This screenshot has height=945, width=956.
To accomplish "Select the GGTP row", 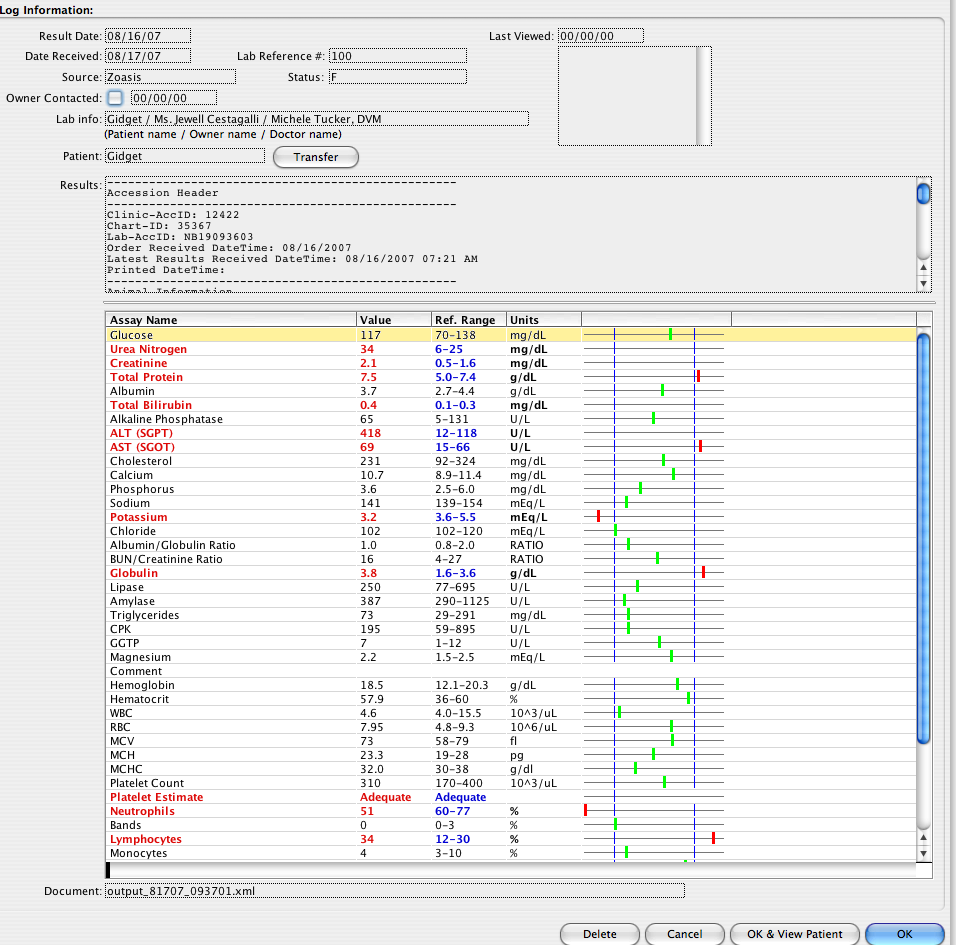I will [511, 643].
